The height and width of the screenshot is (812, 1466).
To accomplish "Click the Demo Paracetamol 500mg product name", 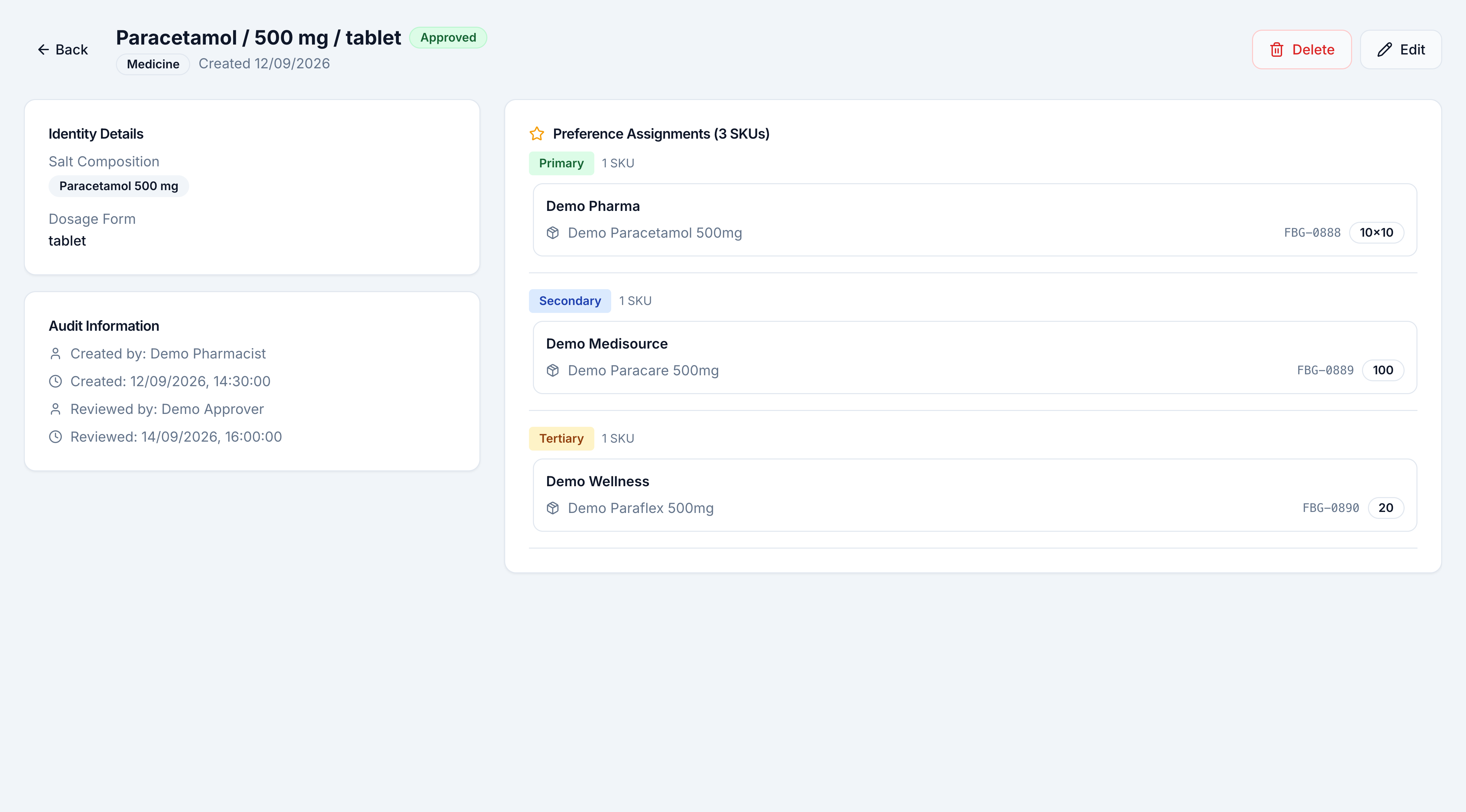I will click(655, 233).
